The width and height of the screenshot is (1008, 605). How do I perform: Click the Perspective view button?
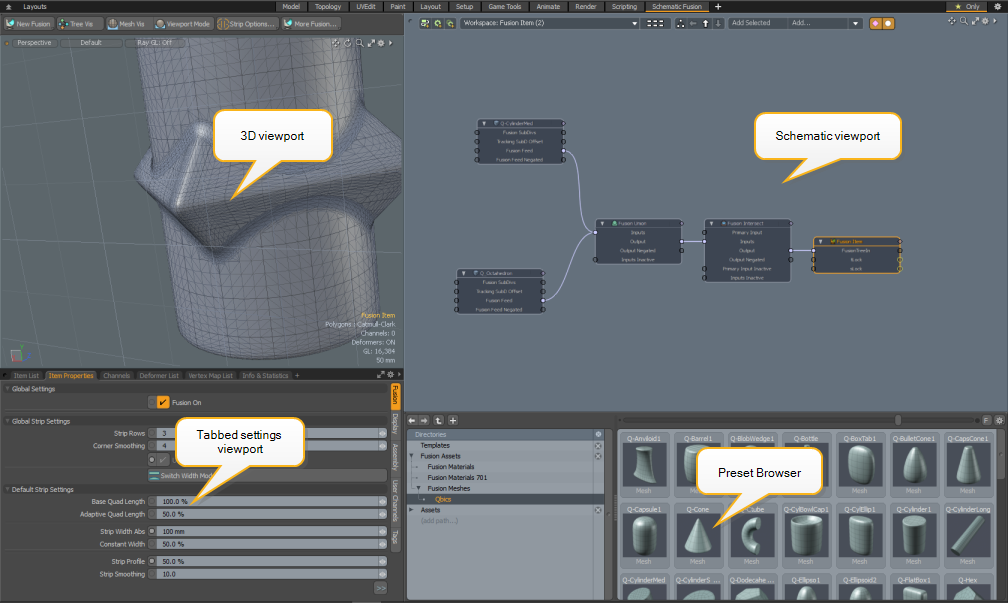[x=34, y=43]
